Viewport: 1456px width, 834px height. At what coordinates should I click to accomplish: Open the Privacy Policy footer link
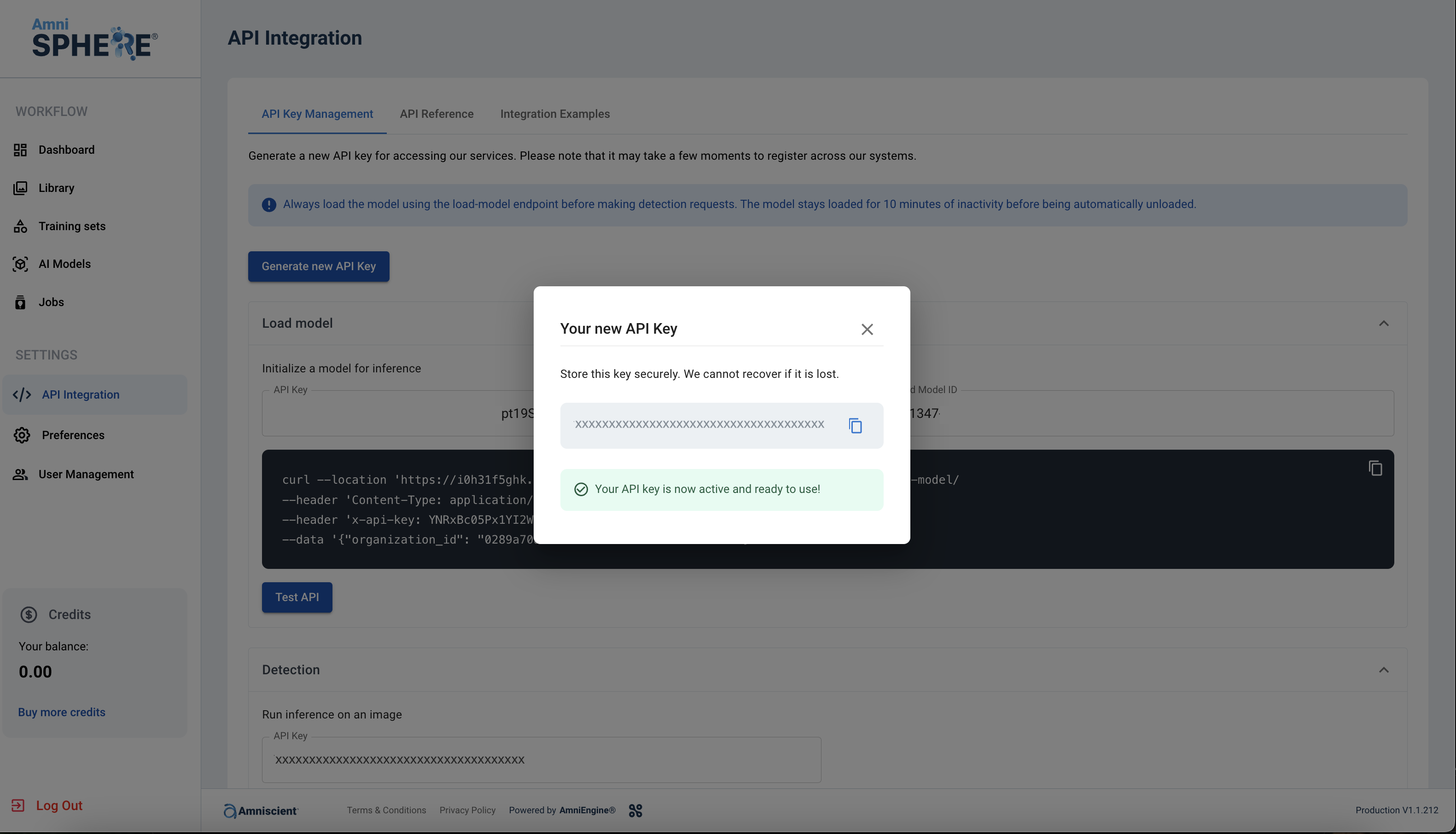[x=467, y=810]
